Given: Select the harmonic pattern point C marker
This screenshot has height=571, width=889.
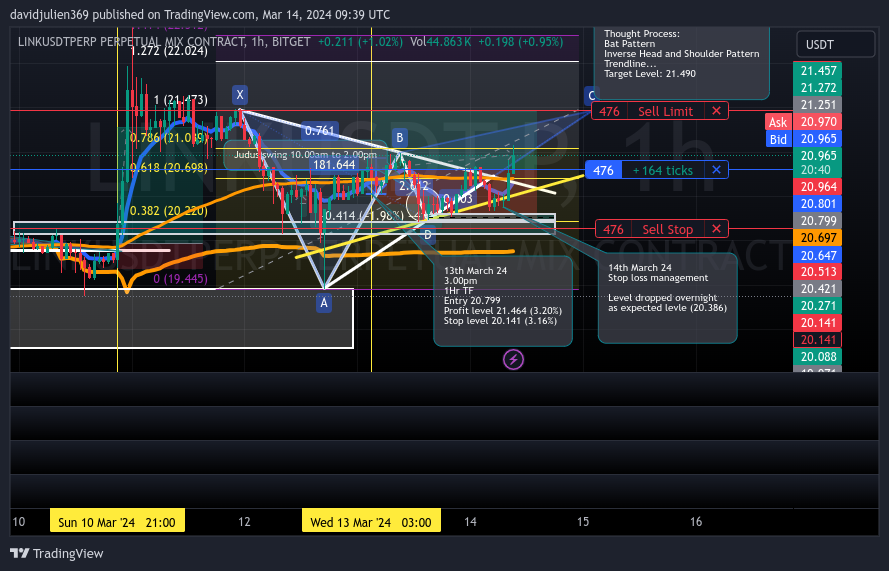Looking at the screenshot, I should point(591,96).
